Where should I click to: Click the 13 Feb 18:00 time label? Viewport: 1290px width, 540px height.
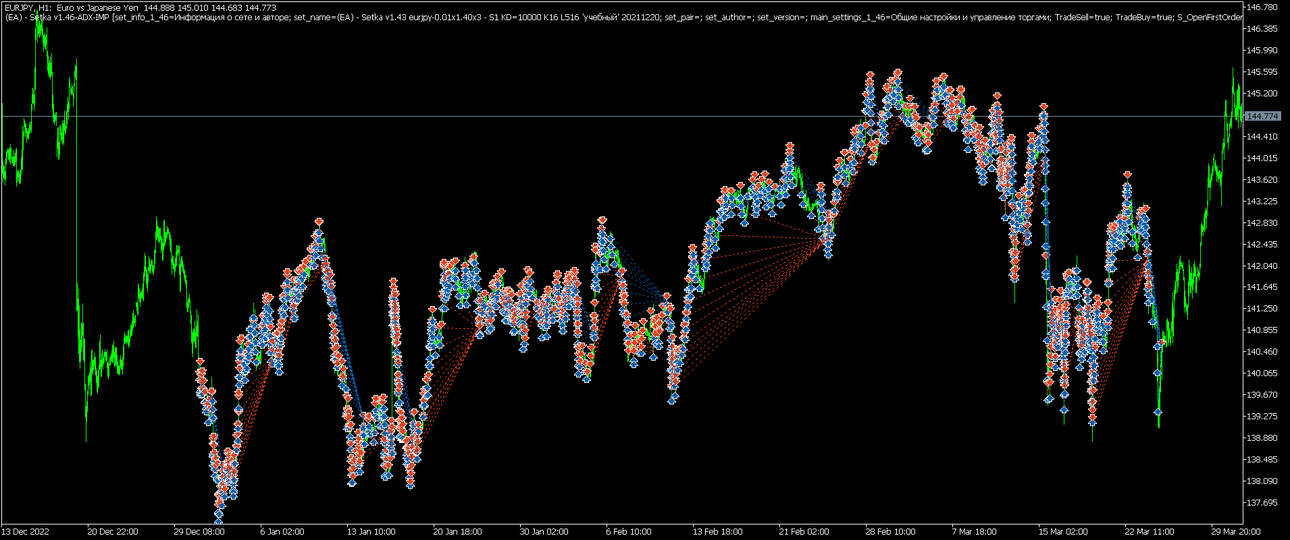(x=717, y=532)
